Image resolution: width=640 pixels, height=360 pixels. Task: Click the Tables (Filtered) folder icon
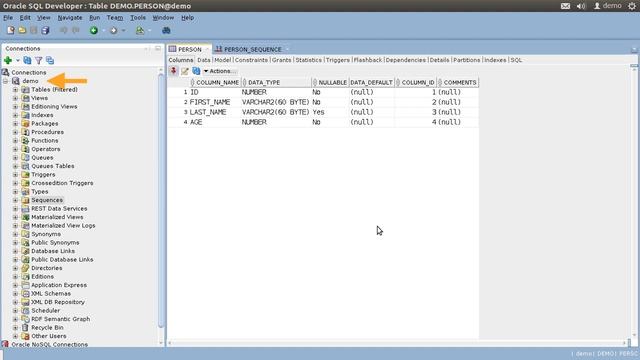click(x=25, y=89)
